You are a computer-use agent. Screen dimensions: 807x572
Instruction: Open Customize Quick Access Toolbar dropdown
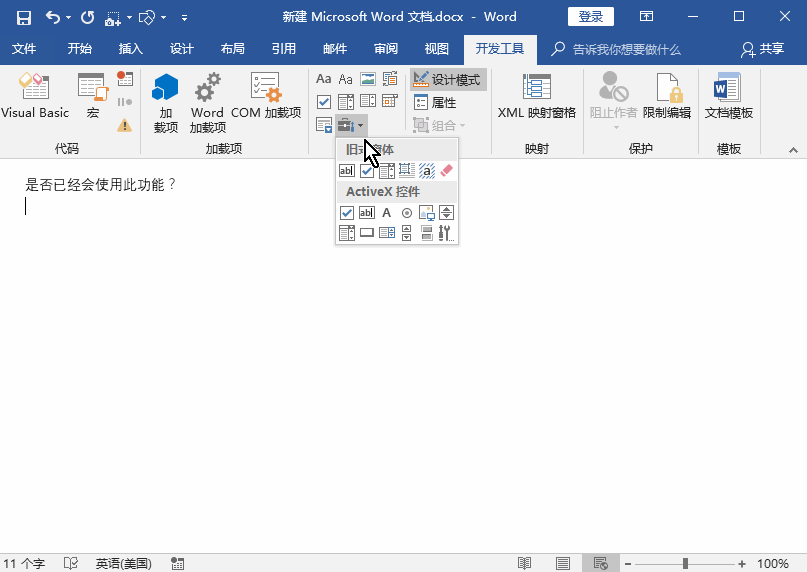coord(184,17)
